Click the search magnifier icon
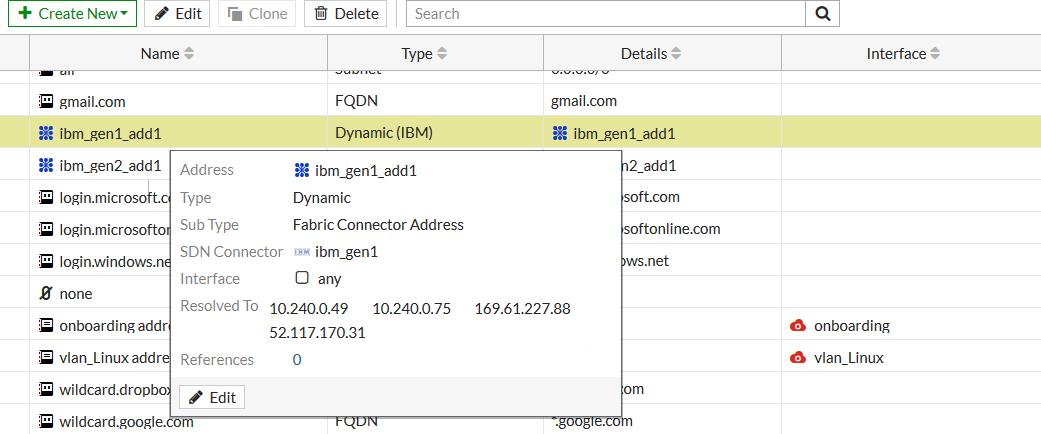 tap(822, 14)
